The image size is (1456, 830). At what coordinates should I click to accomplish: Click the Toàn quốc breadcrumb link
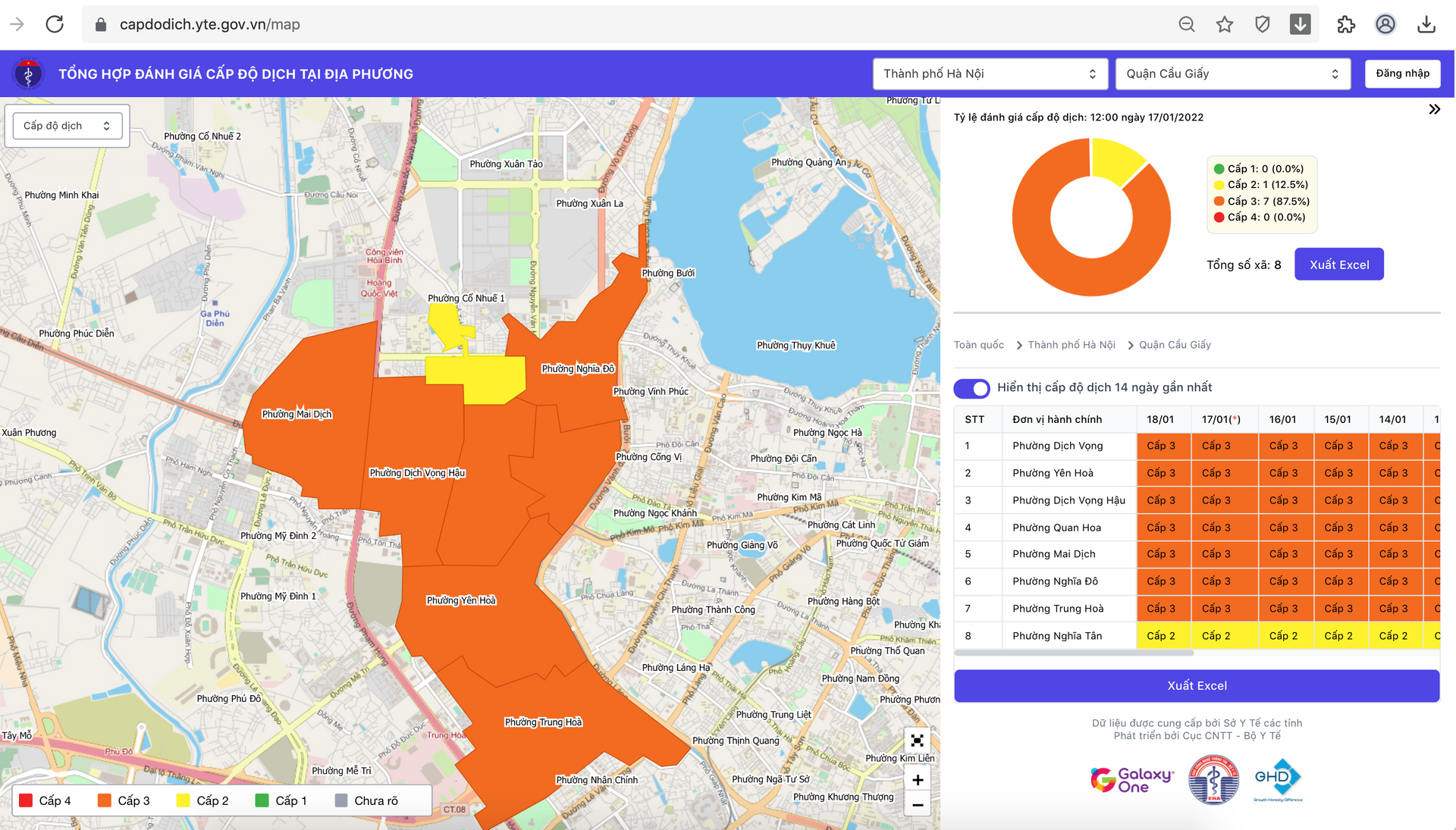(x=978, y=345)
